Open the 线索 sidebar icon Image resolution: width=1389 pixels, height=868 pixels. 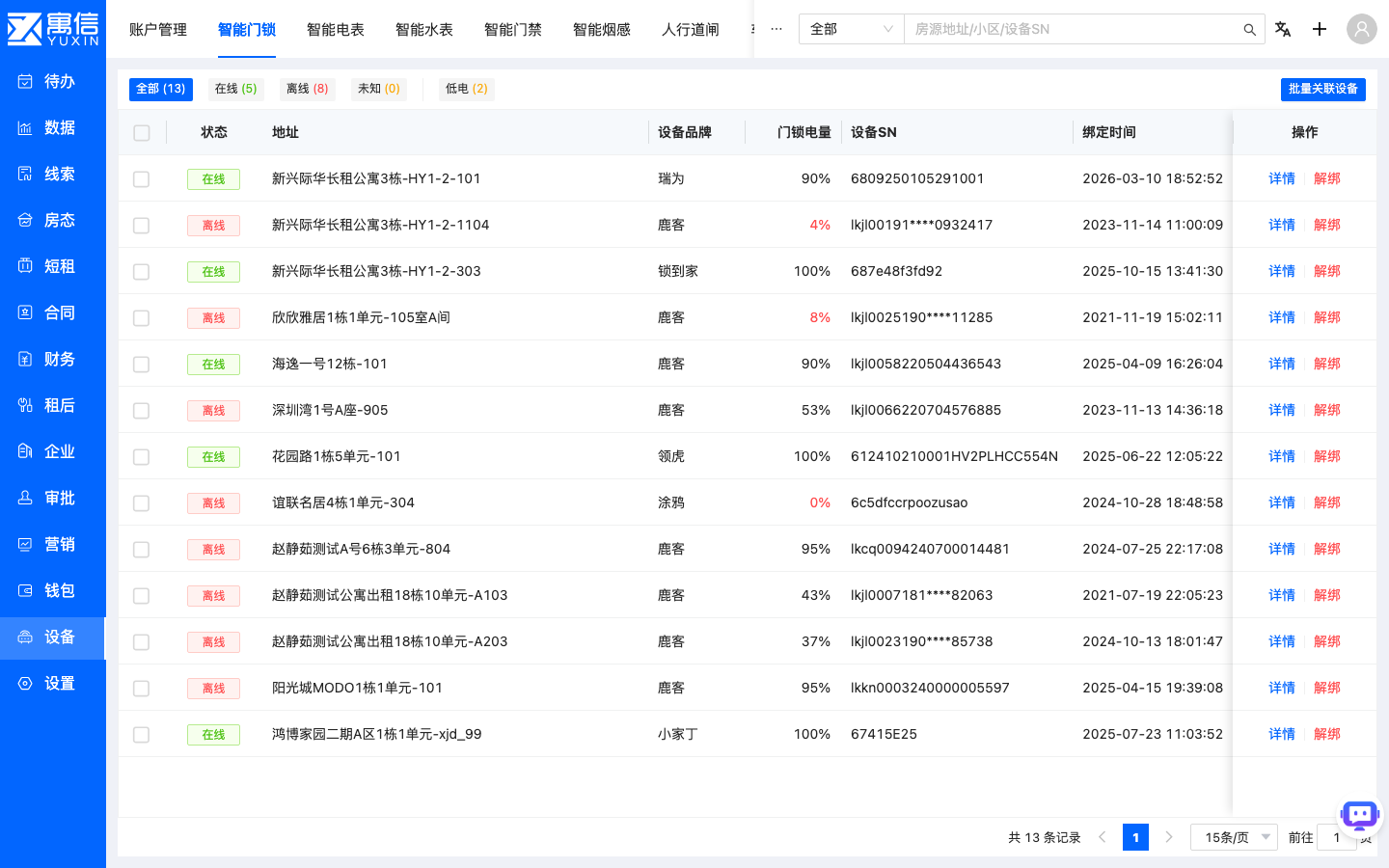25,174
